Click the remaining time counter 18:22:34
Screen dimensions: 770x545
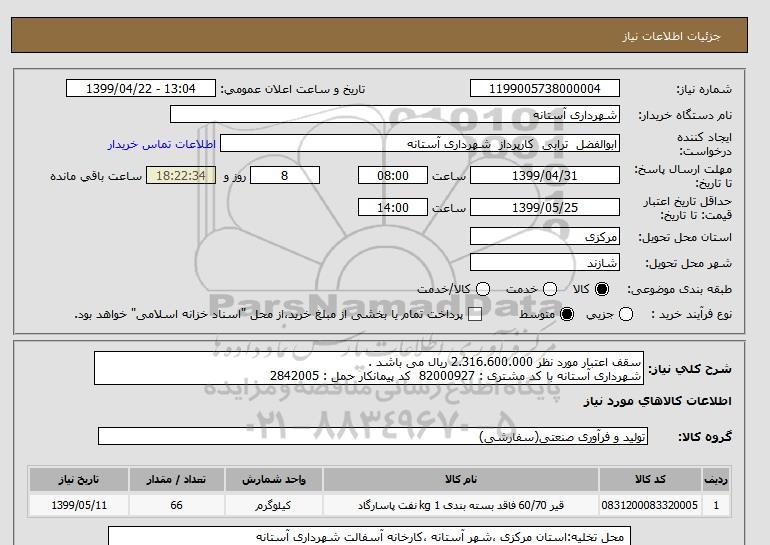pos(181,175)
